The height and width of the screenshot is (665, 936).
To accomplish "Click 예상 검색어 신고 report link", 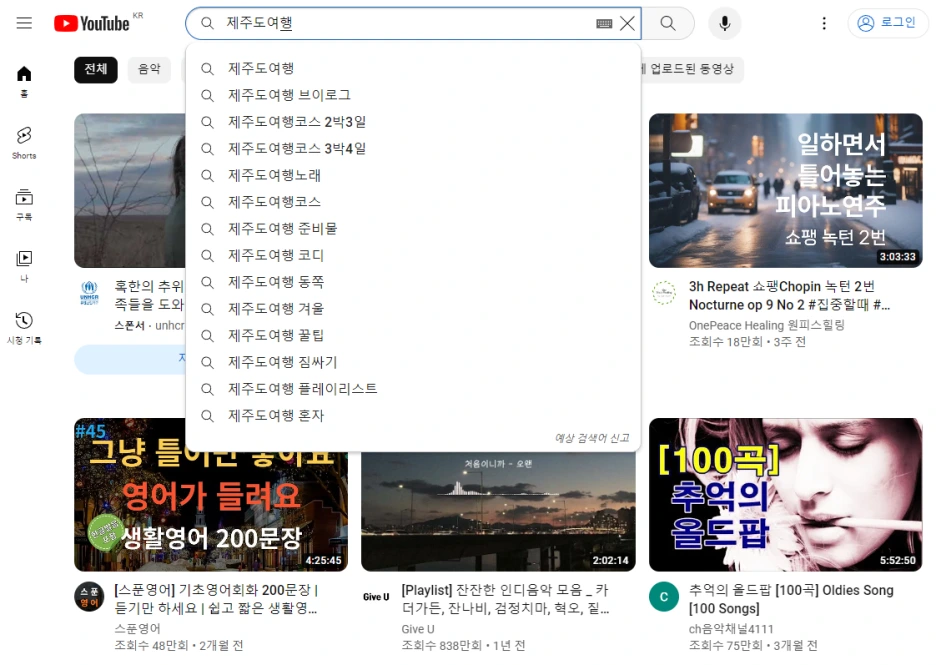I will coord(592,438).
